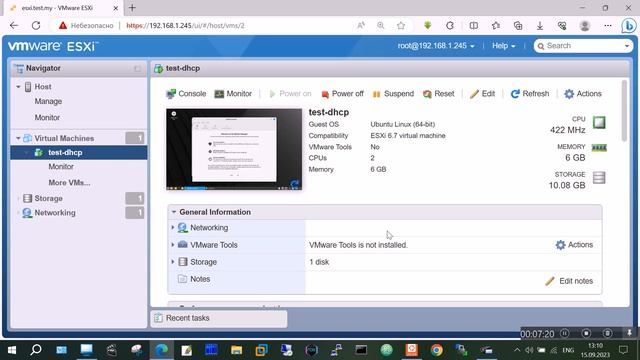The height and width of the screenshot is (360, 640).
Task: Power off the test-dhcp VM
Action: point(342,94)
